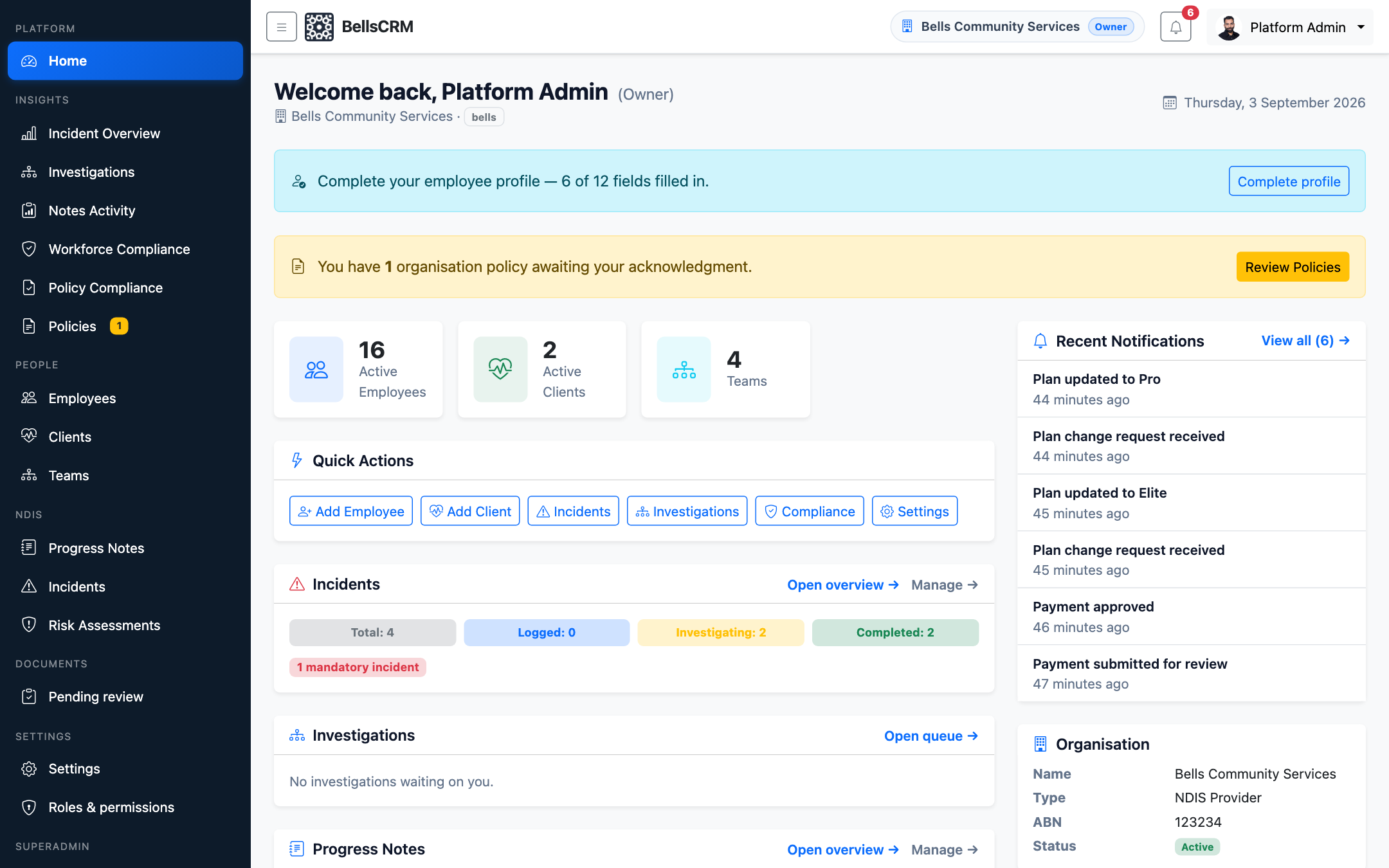Click the Pending review clipboard icon in sidebar
Viewport: 1389px width, 868px height.
[29, 696]
